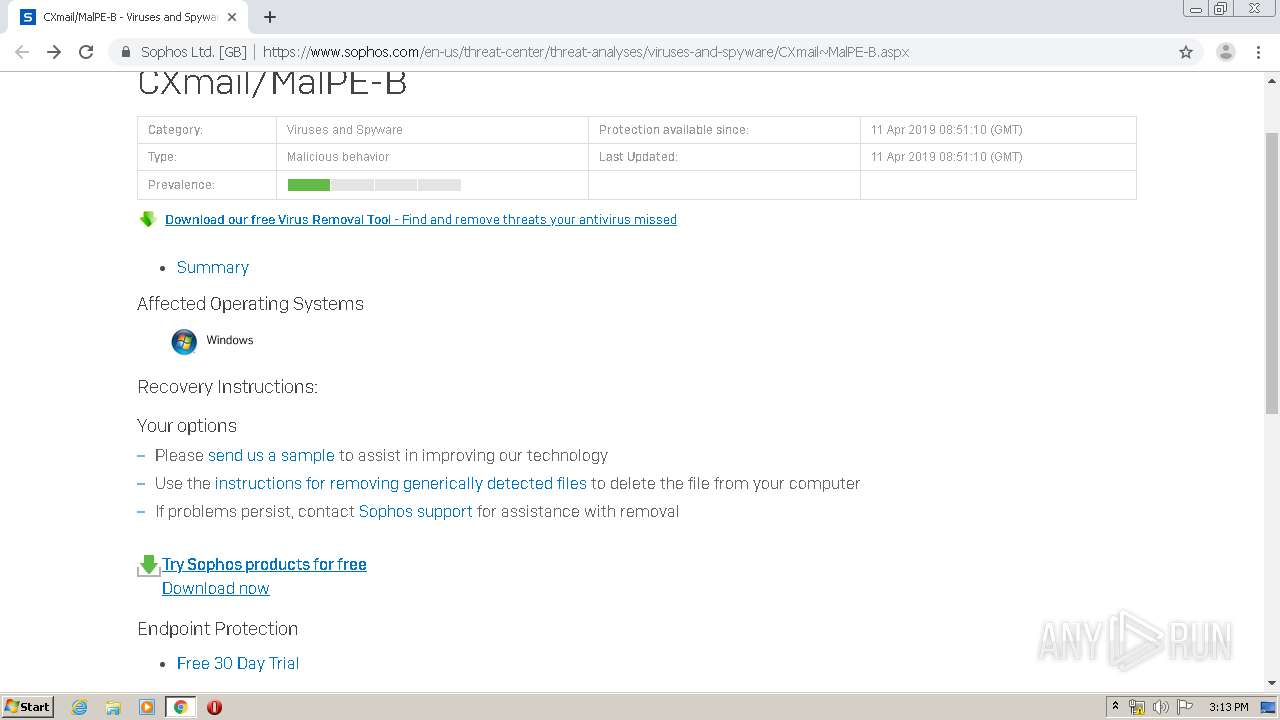Click the volume speaker tray icon
Screen dimensions: 1280x720
[x=1161, y=707]
